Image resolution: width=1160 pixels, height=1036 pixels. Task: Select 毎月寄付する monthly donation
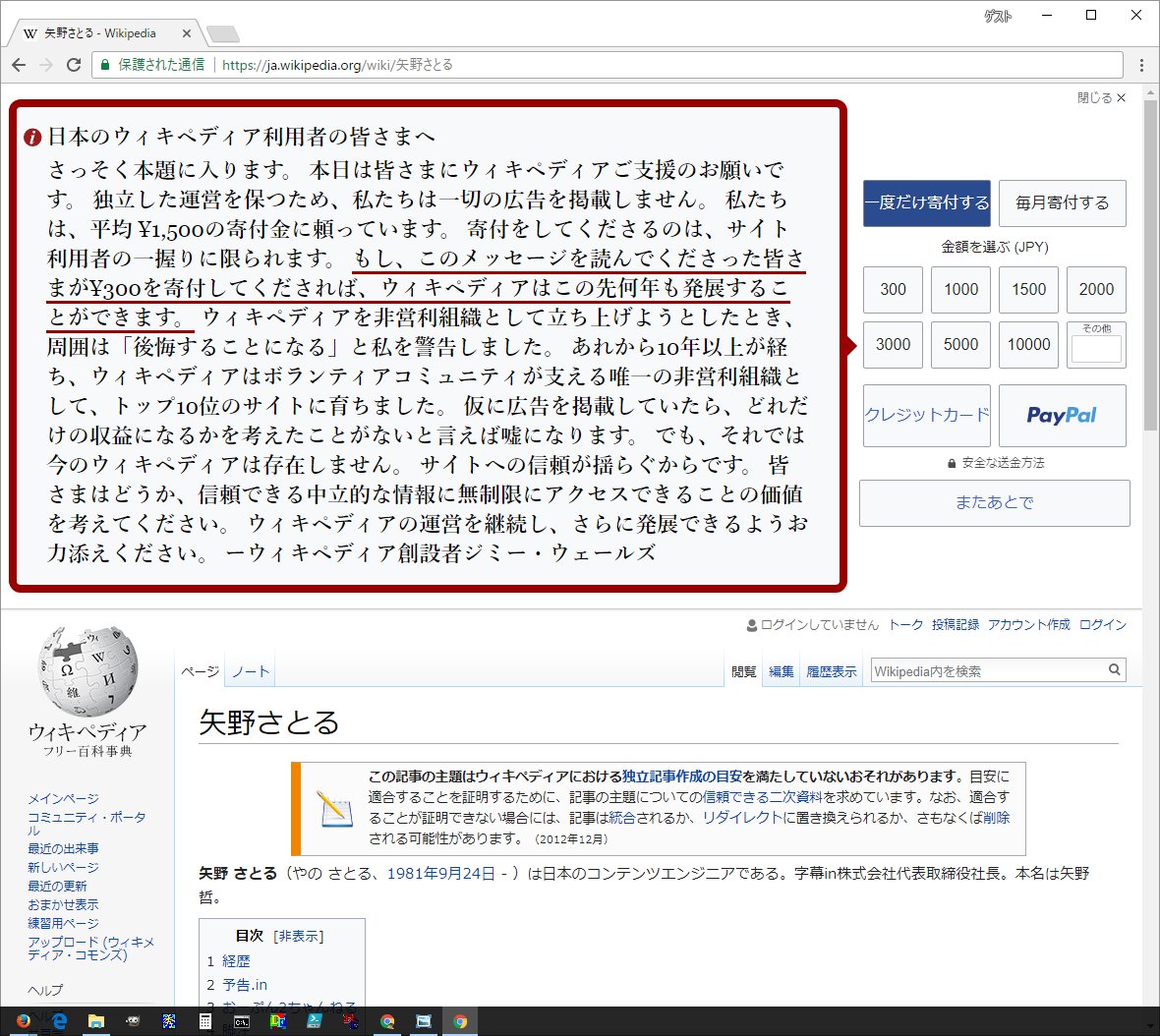(x=1062, y=202)
